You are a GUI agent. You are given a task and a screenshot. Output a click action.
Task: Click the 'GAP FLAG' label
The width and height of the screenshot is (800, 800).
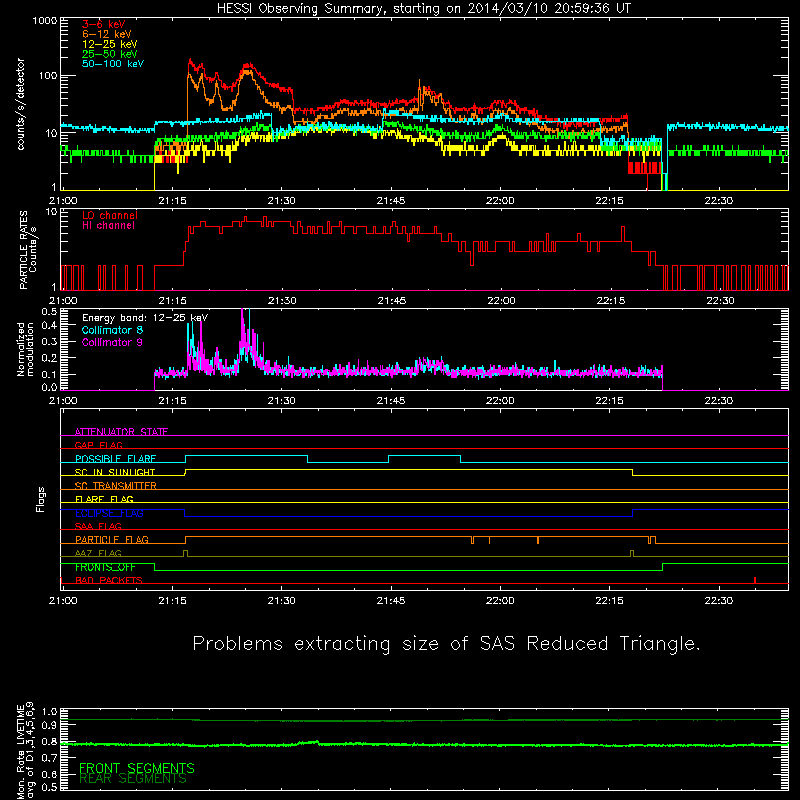point(98,445)
